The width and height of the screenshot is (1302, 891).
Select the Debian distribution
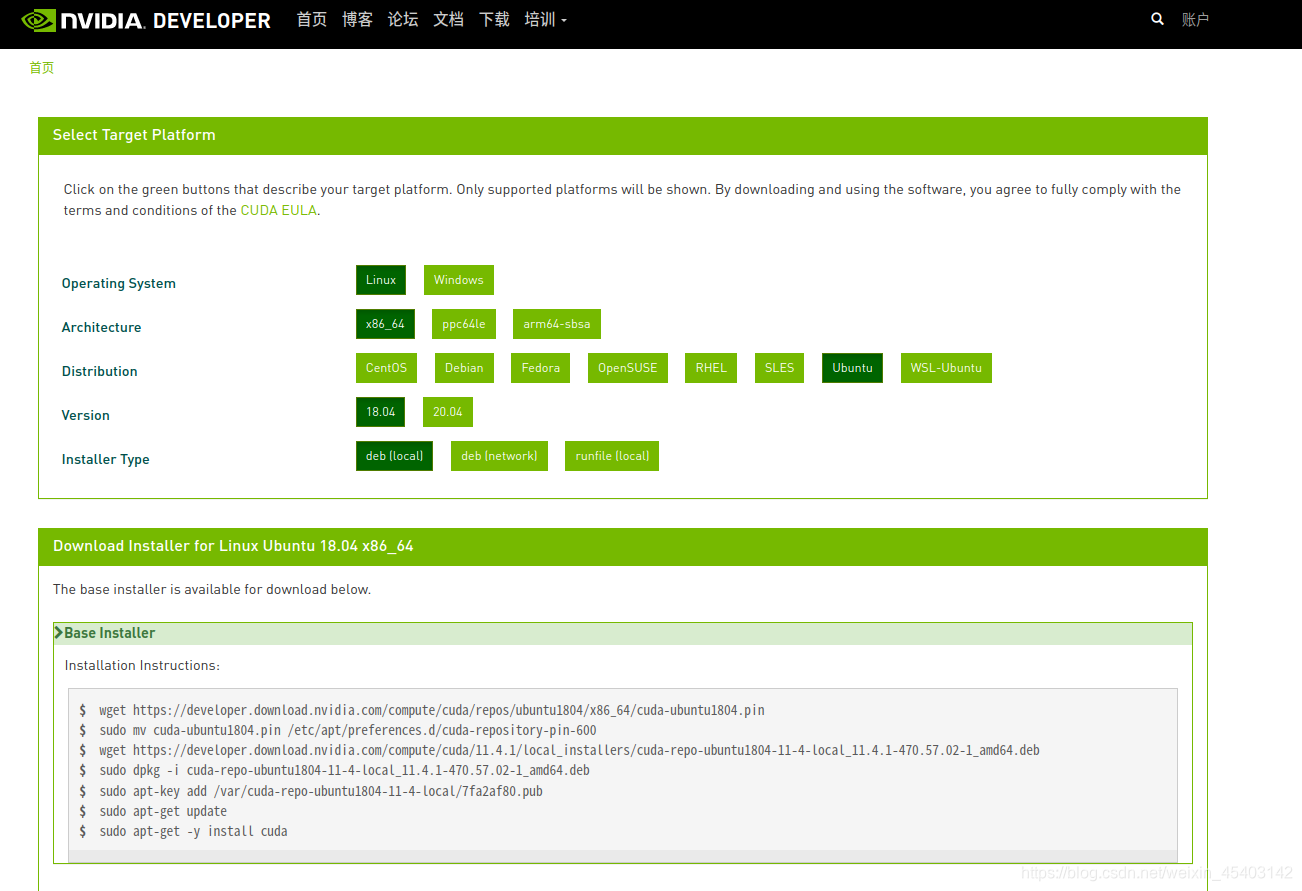point(464,368)
